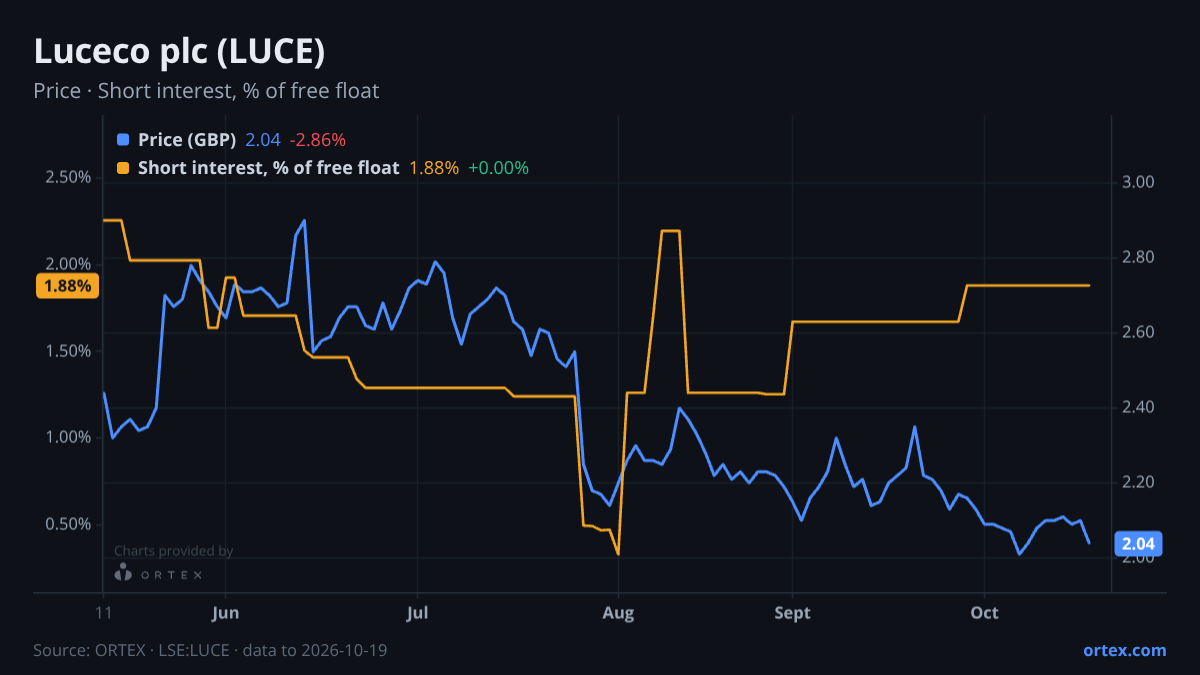This screenshot has width=1200, height=675.
Task: Click the +0.00% short interest change
Action: point(498,168)
